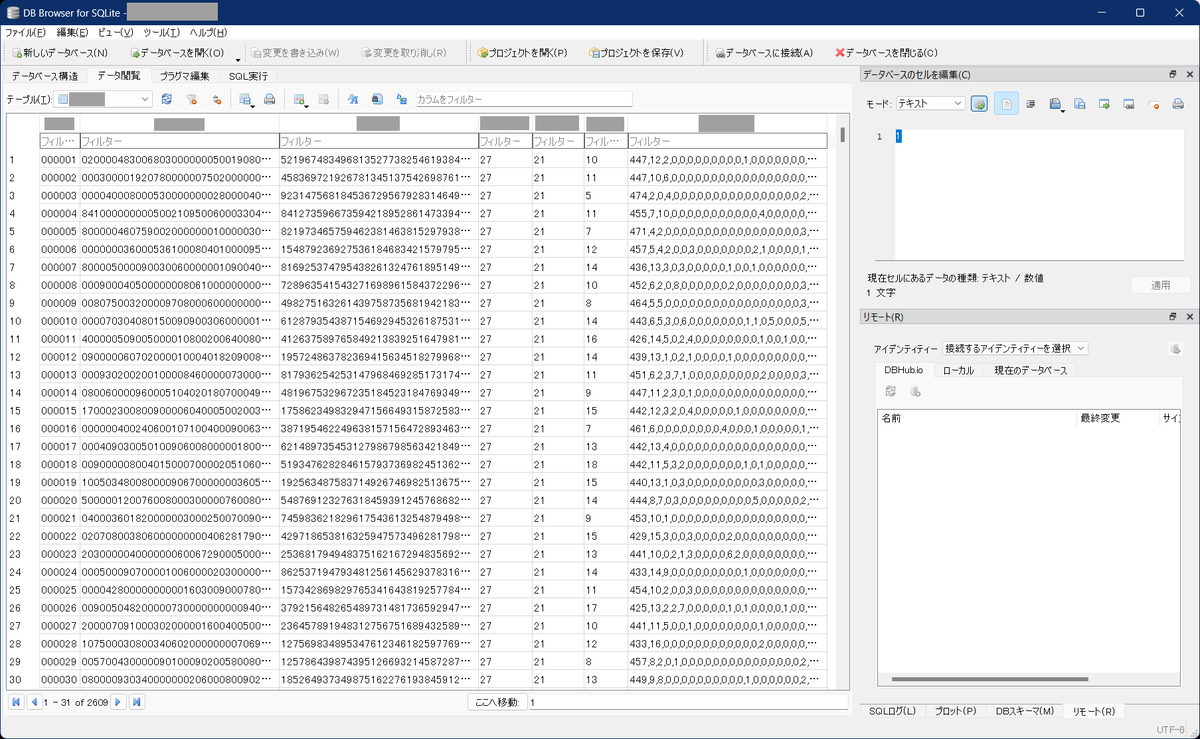Toggle auto-switch mode icon beside mode combo
1200x739 pixels.
coord(979,103)
